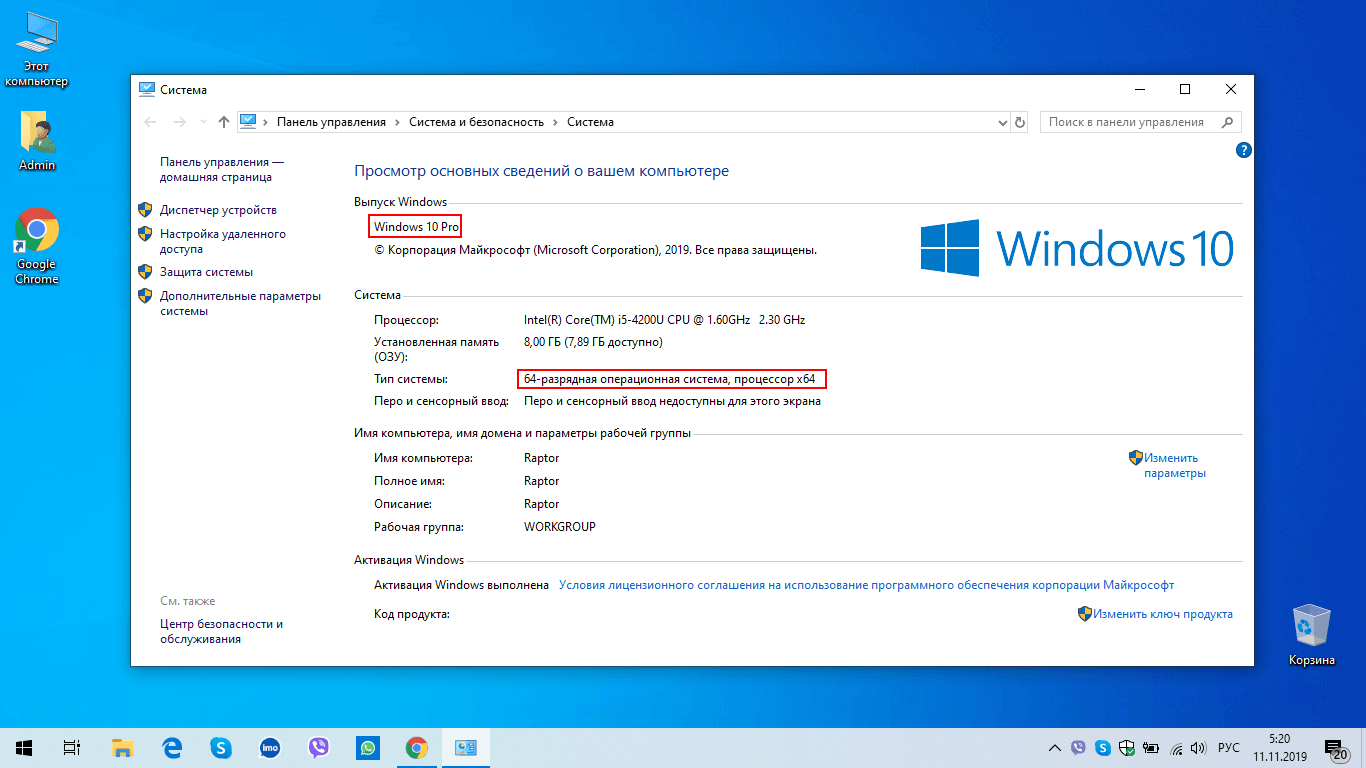Open the Viber icon in taskbar

pyautogui.click(x=319, y=748)
